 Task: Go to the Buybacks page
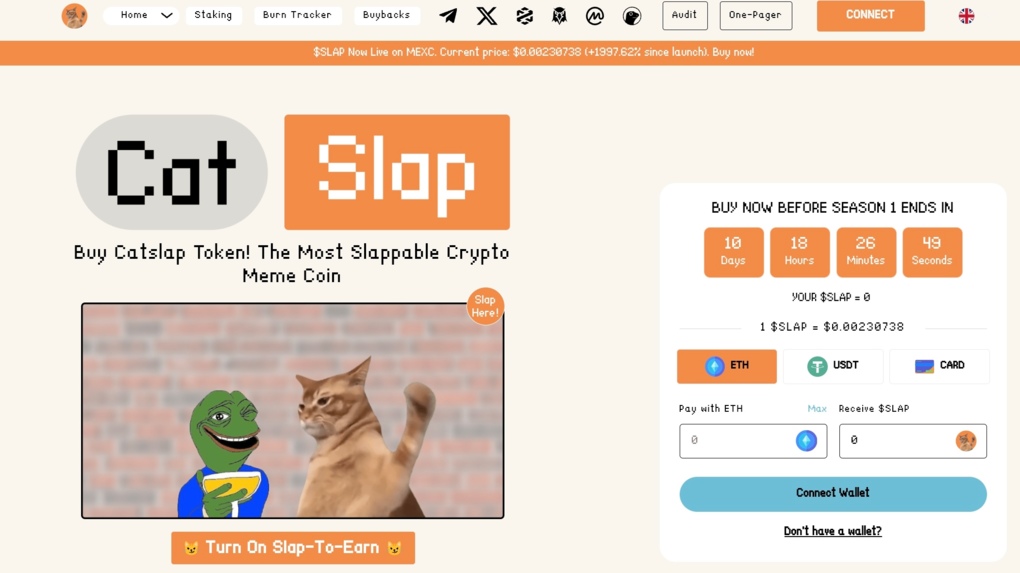click(x=386, y=15)
